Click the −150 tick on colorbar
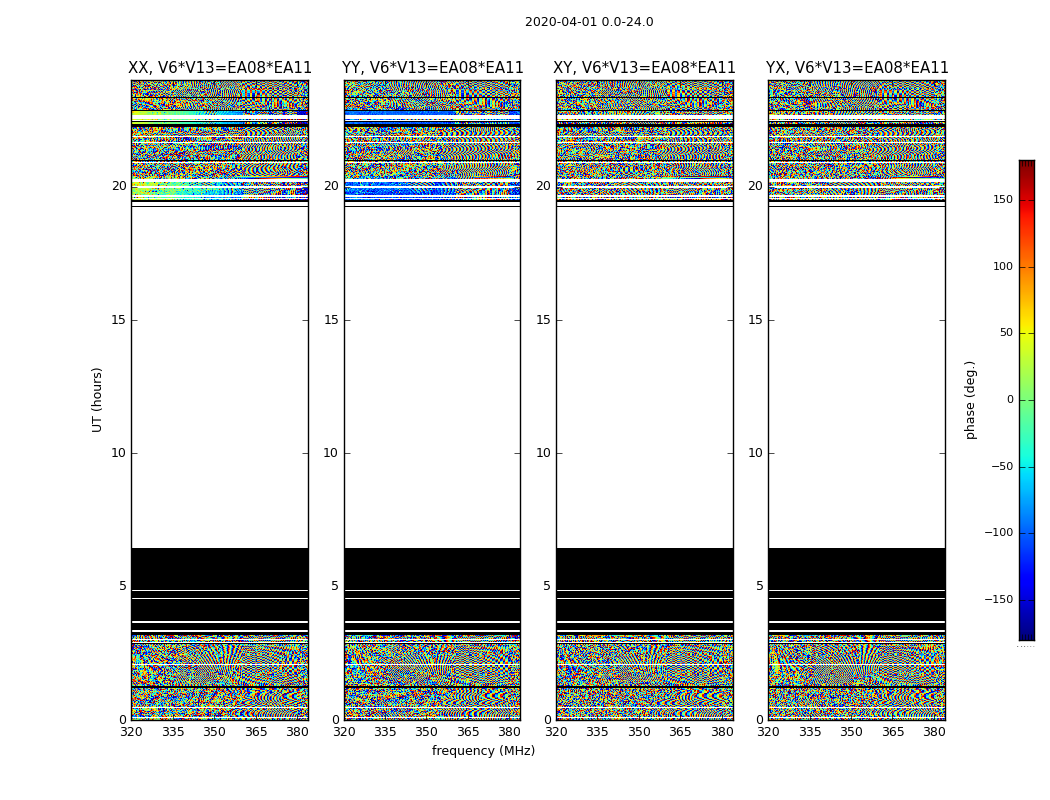 pos(998,599)
